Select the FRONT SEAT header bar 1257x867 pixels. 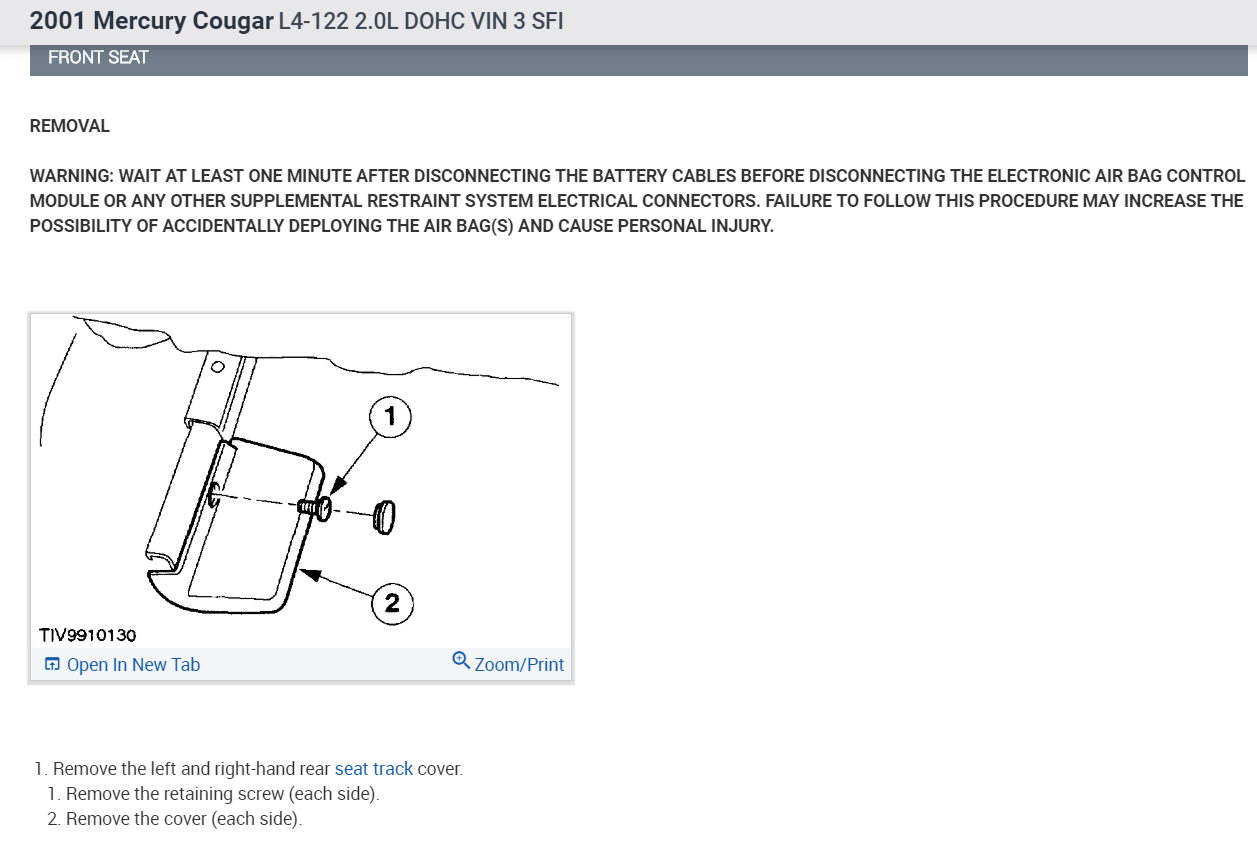coord(639,58)
